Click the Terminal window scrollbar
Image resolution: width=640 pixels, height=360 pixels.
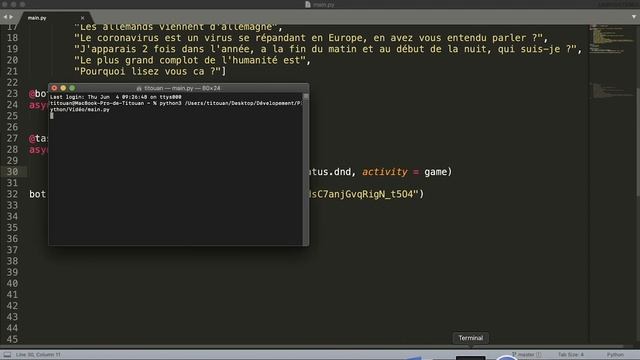click(306, 169)
